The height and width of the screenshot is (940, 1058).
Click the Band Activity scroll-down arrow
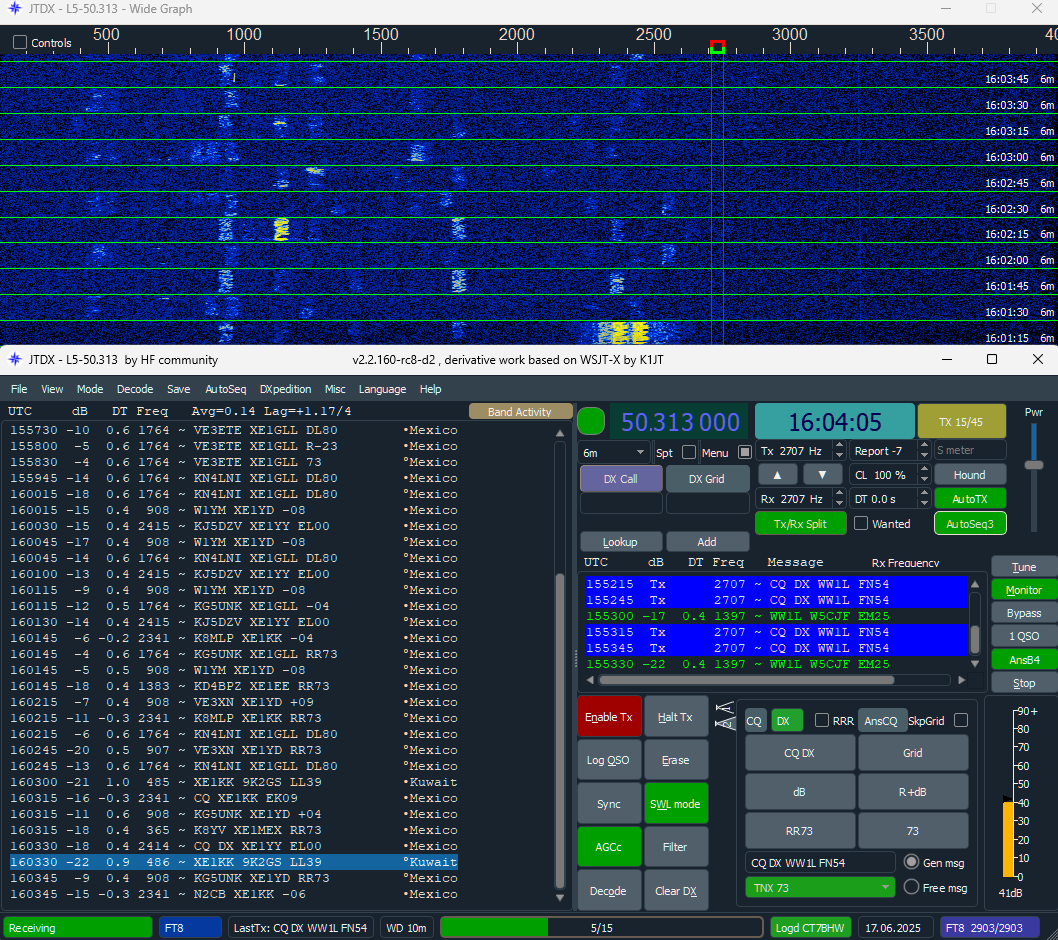click(x=560, y=897)
